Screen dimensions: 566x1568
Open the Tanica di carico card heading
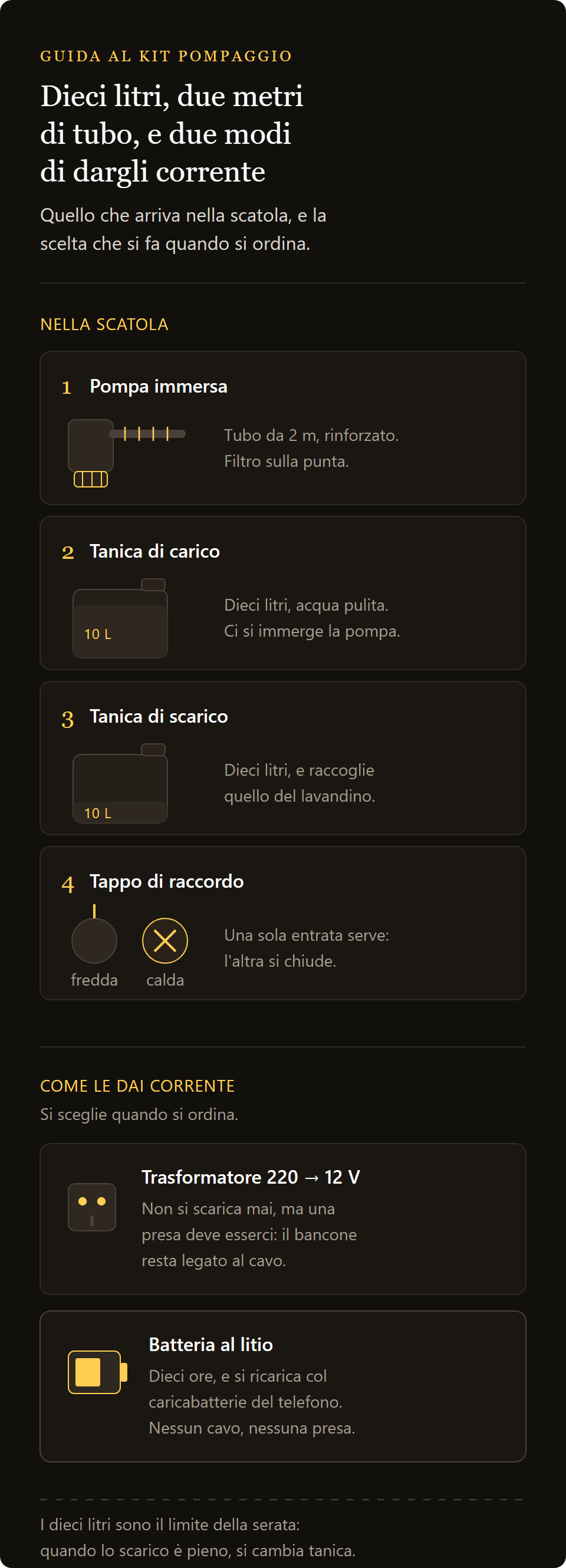154,552
